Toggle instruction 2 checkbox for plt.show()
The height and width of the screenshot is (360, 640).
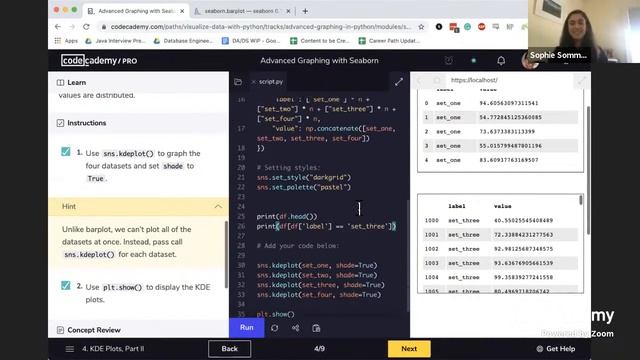[65, 285]
